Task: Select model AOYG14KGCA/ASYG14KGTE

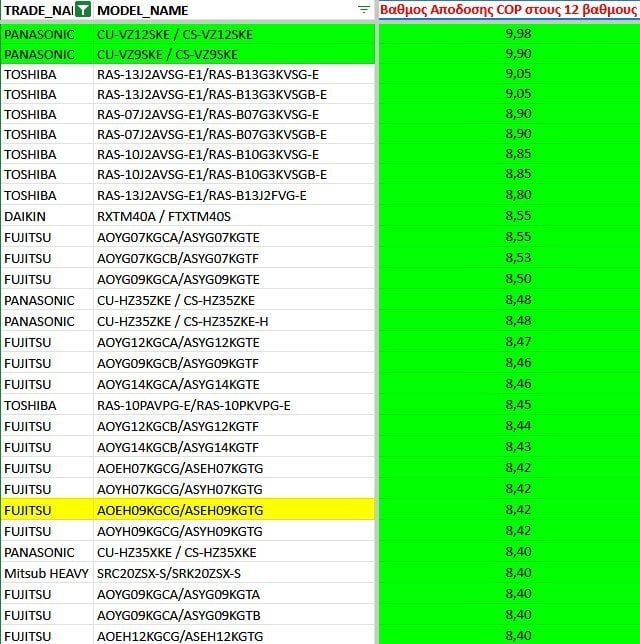Action: [178, 385]
